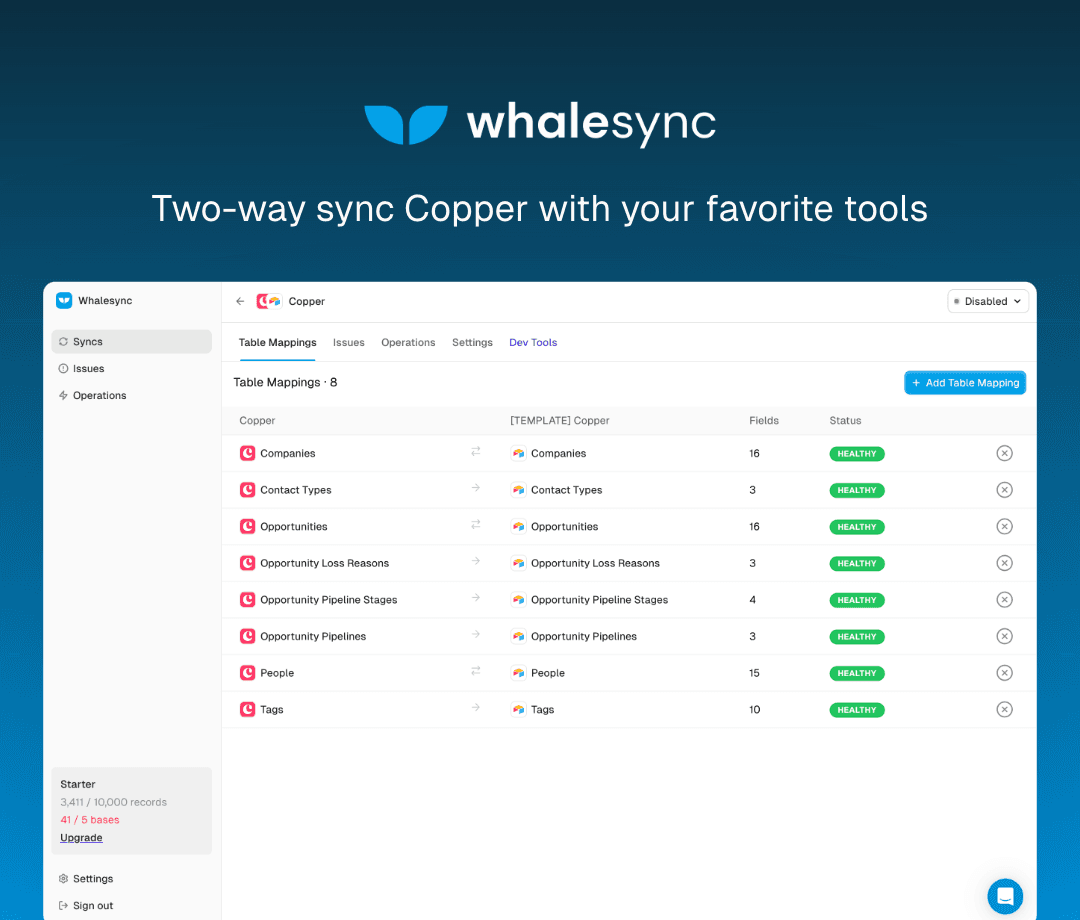
Task: Click the Copper icon beside Contact Types
Action: [247, 490]
